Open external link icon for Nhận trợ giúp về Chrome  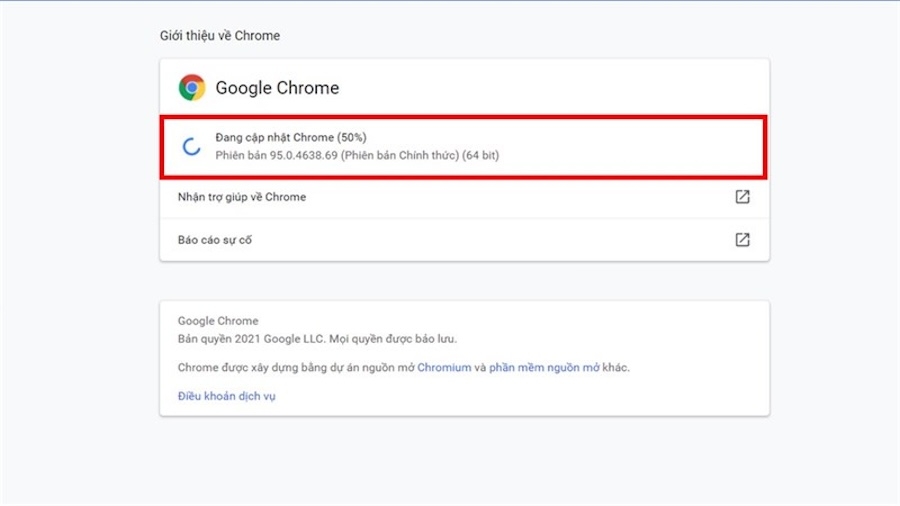(x=742, y=197)
